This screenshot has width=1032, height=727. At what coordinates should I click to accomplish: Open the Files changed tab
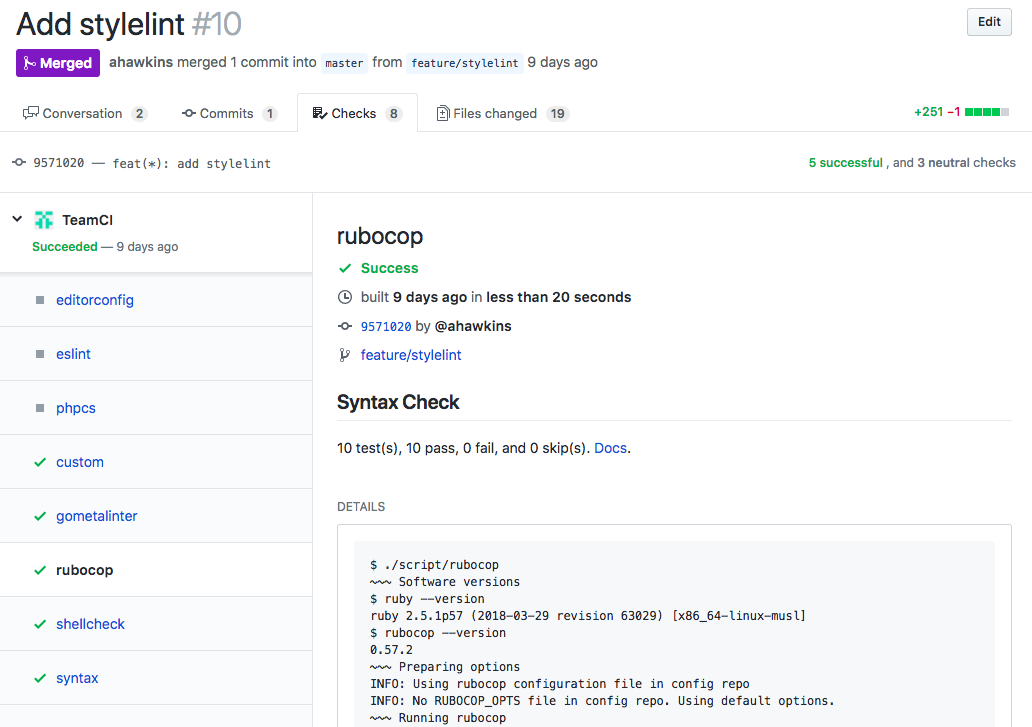click(x=502, y=114)
